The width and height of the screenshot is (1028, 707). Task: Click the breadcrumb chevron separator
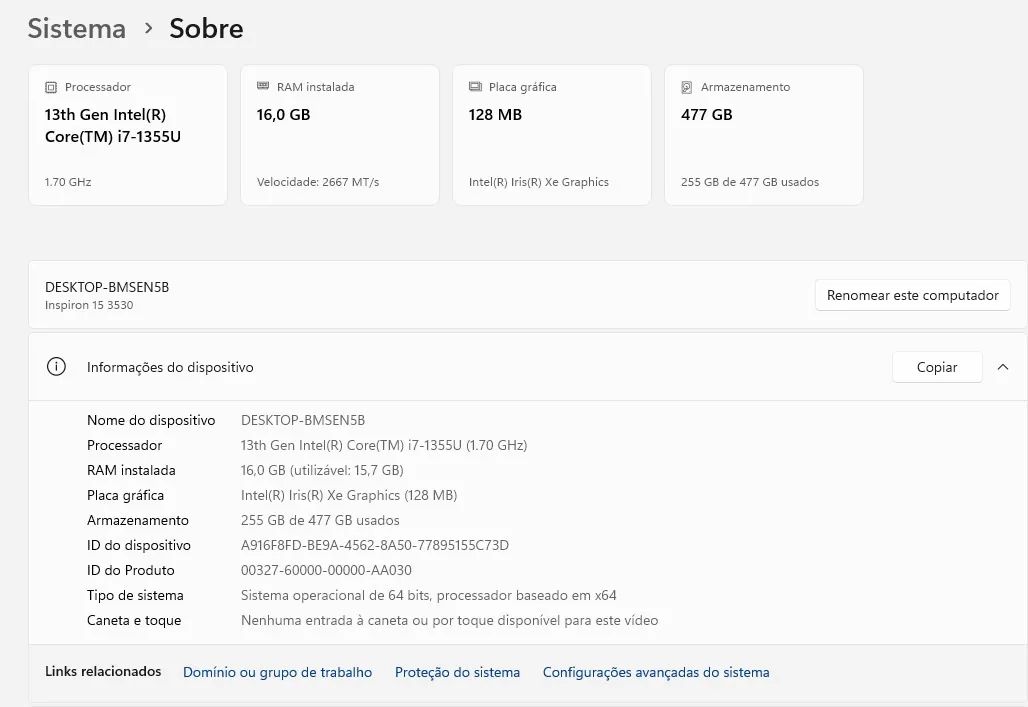coord(149,28)
